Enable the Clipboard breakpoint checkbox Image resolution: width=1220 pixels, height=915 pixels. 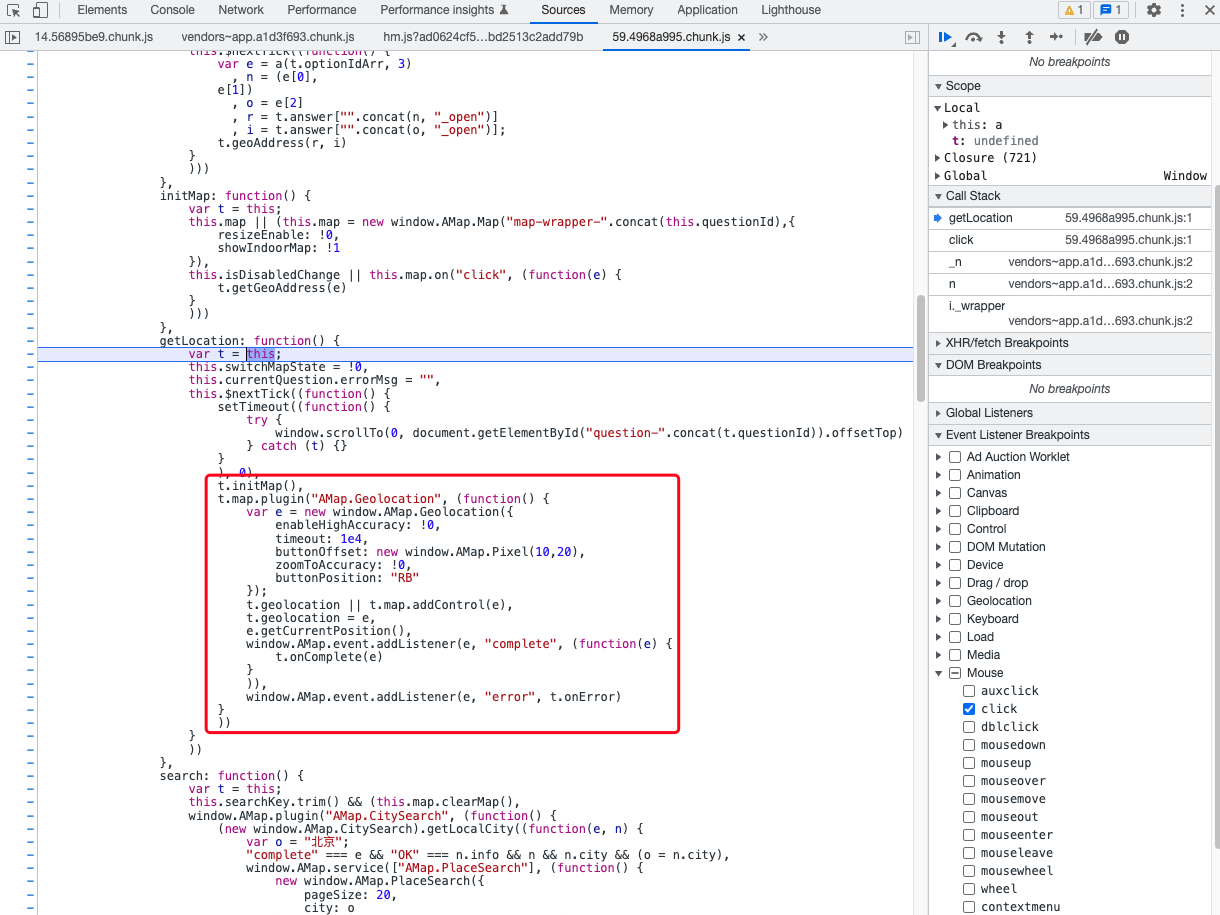tap(955, 511)
